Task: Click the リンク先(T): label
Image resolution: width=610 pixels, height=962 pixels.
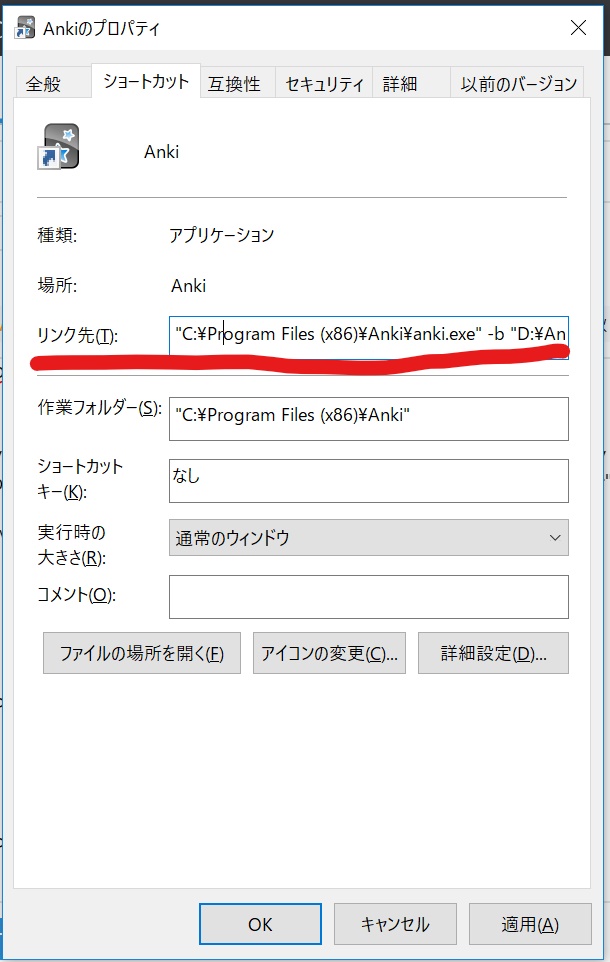Action: 77,336
